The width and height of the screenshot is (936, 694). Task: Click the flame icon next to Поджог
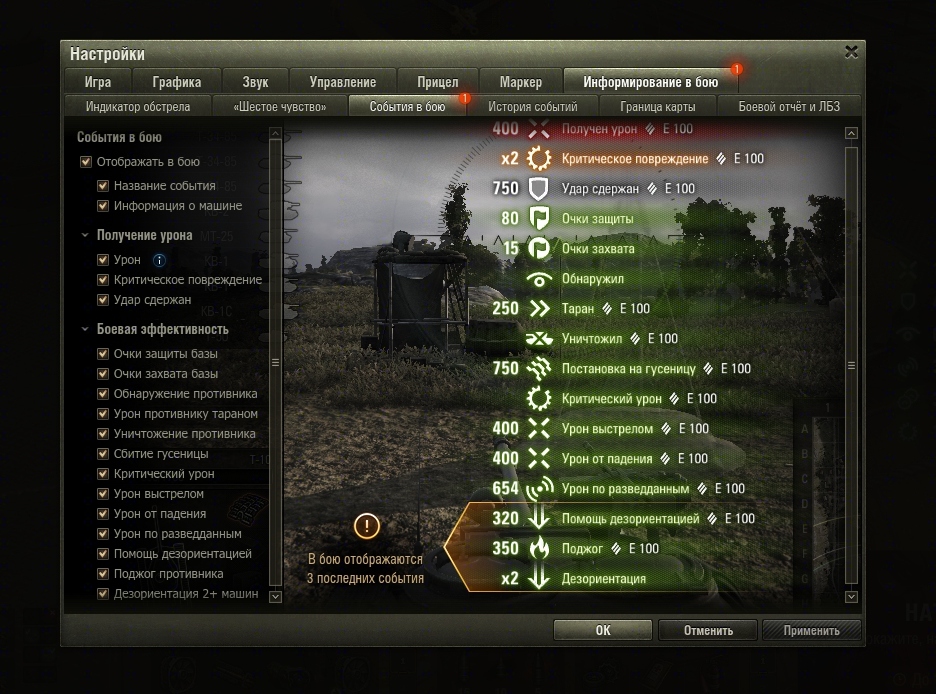(x=539, y=548)
